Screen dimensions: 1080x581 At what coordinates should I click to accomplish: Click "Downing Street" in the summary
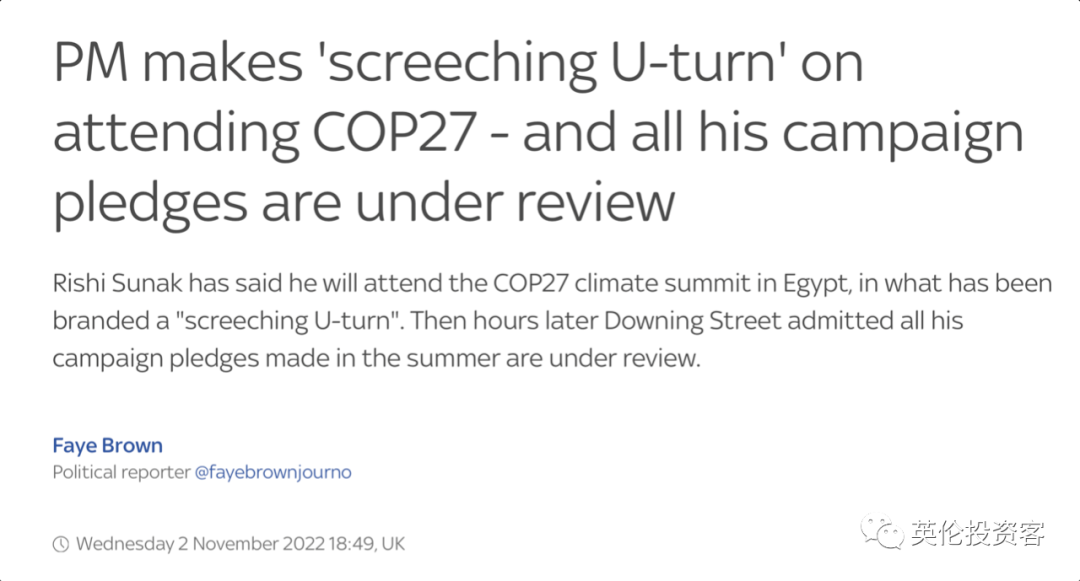[693, 321]
